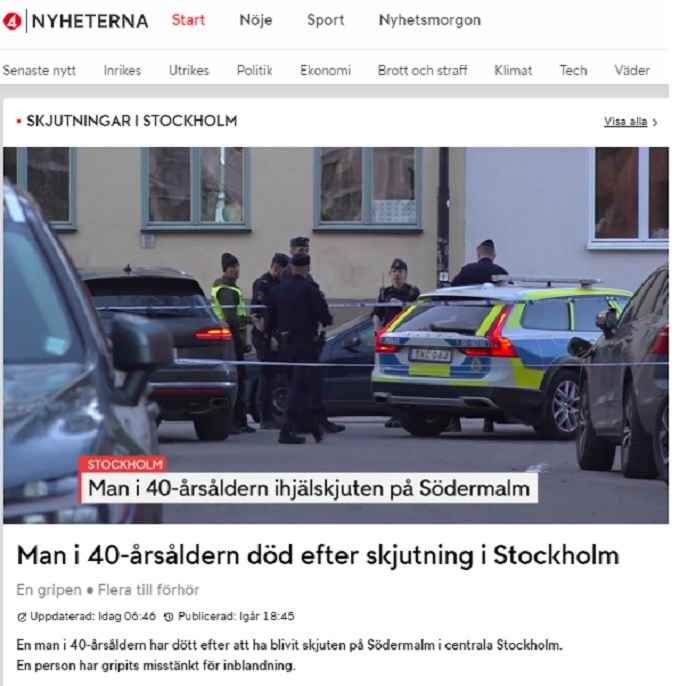Open the Politik category
This screenshot has width=688, height=686.
(254, 70)
